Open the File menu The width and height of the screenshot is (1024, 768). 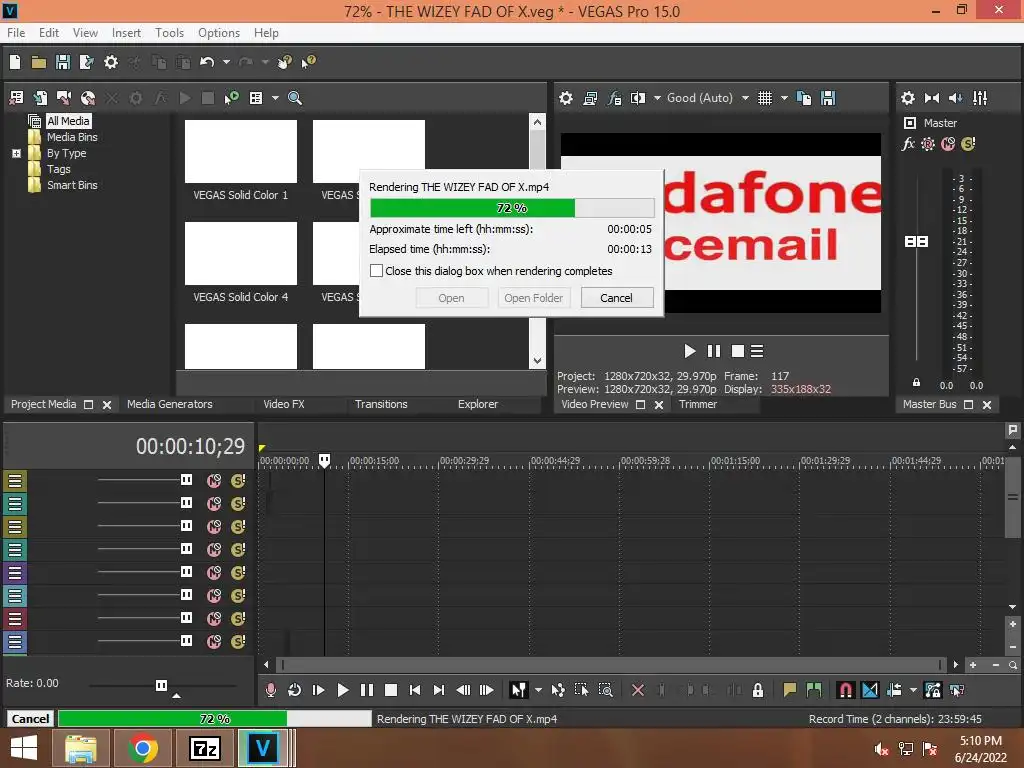tap(16, 33)
